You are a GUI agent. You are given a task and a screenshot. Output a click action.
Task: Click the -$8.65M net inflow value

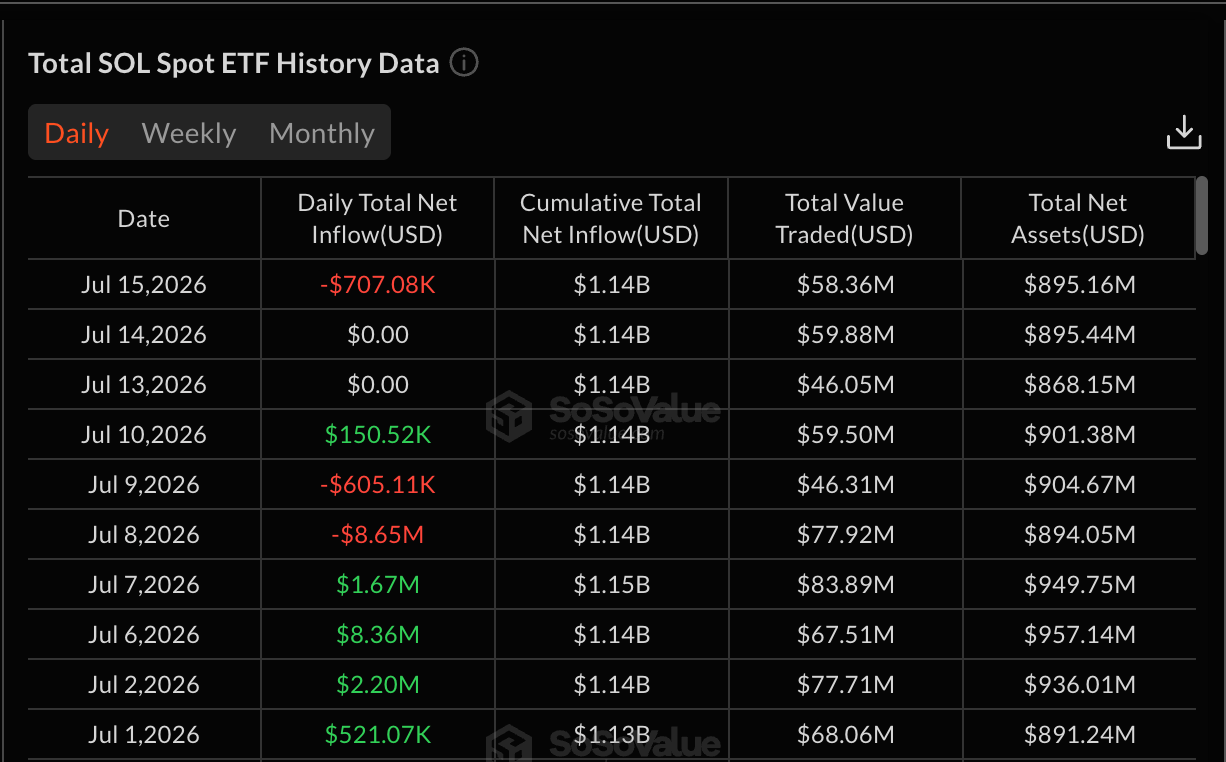(378, 535)
